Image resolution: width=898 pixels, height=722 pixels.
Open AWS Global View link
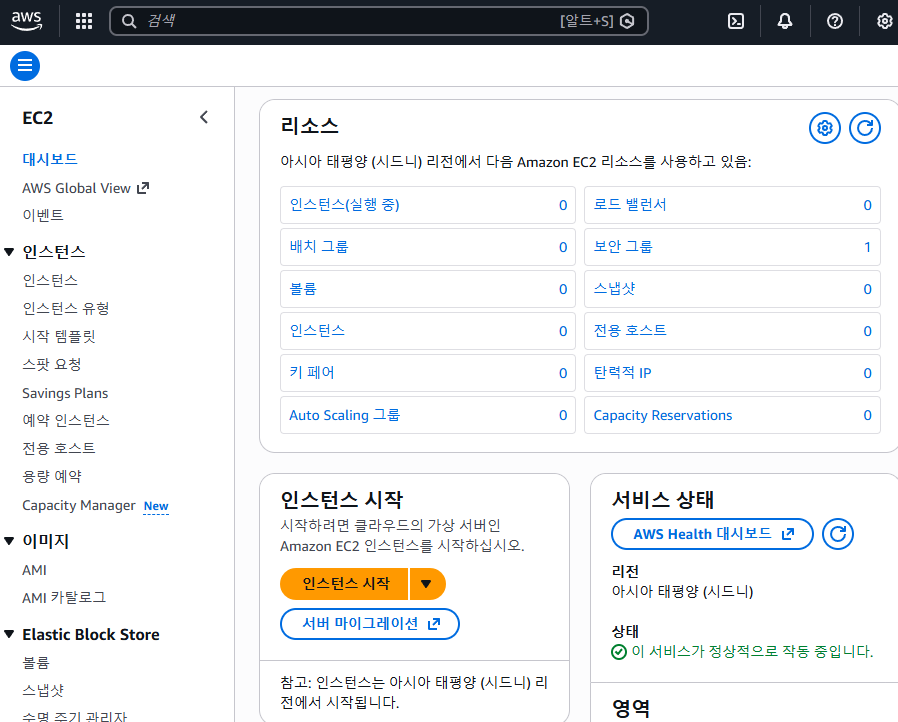76,188
